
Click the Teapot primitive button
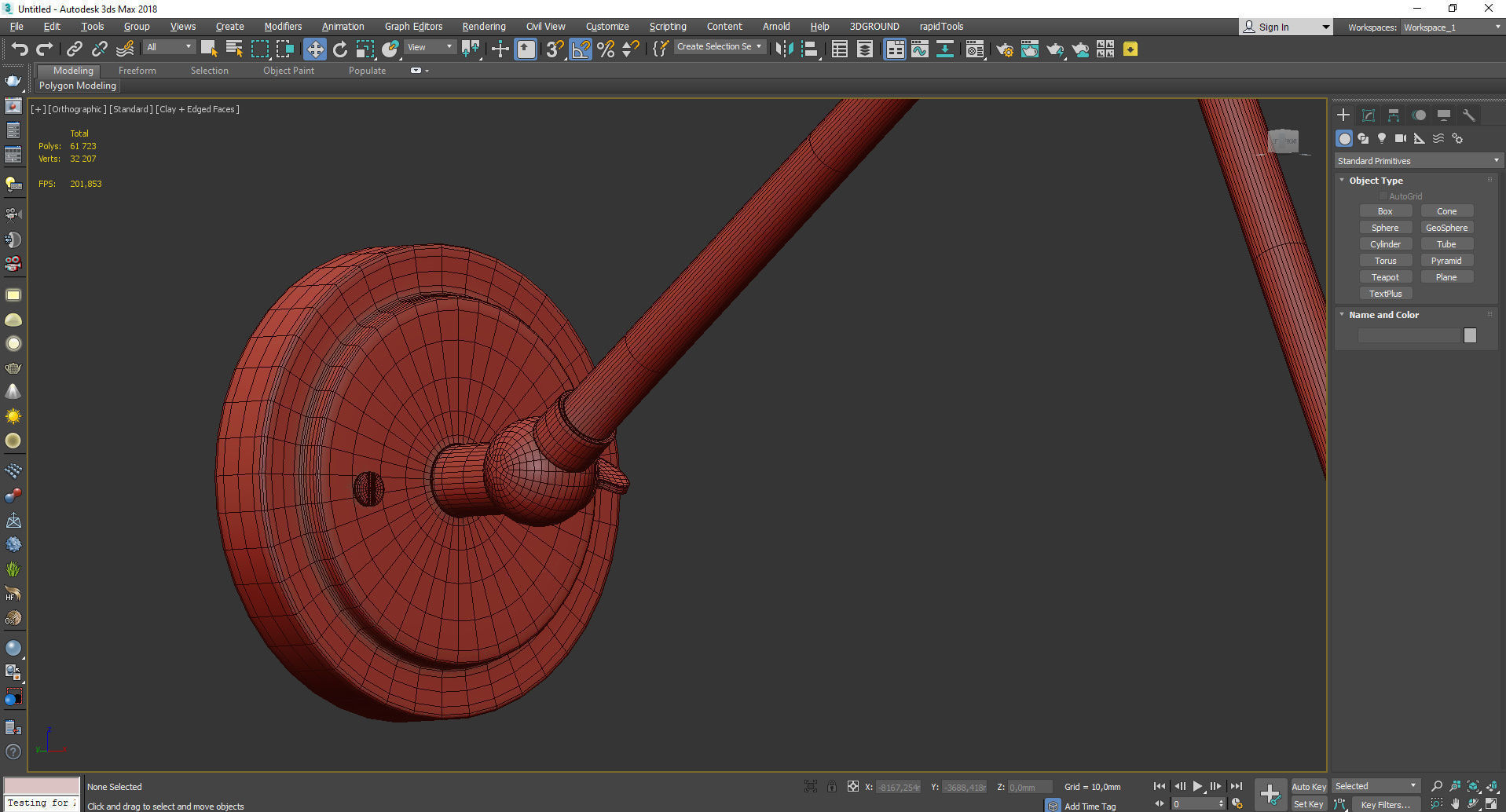click(x=1385, y=277)
